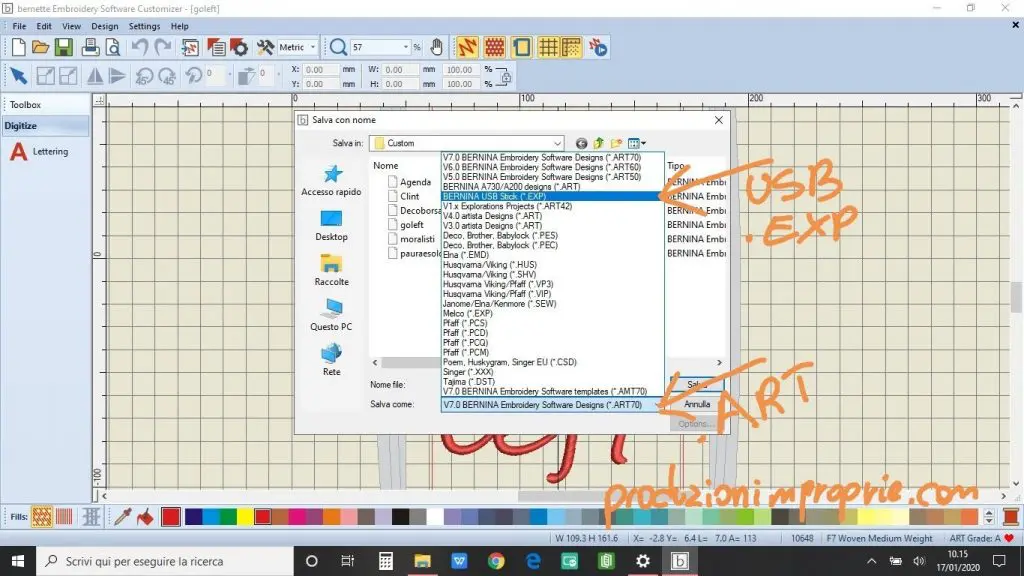
Task: Select the Zoom magnifier tool
Action: coord(338,47)
